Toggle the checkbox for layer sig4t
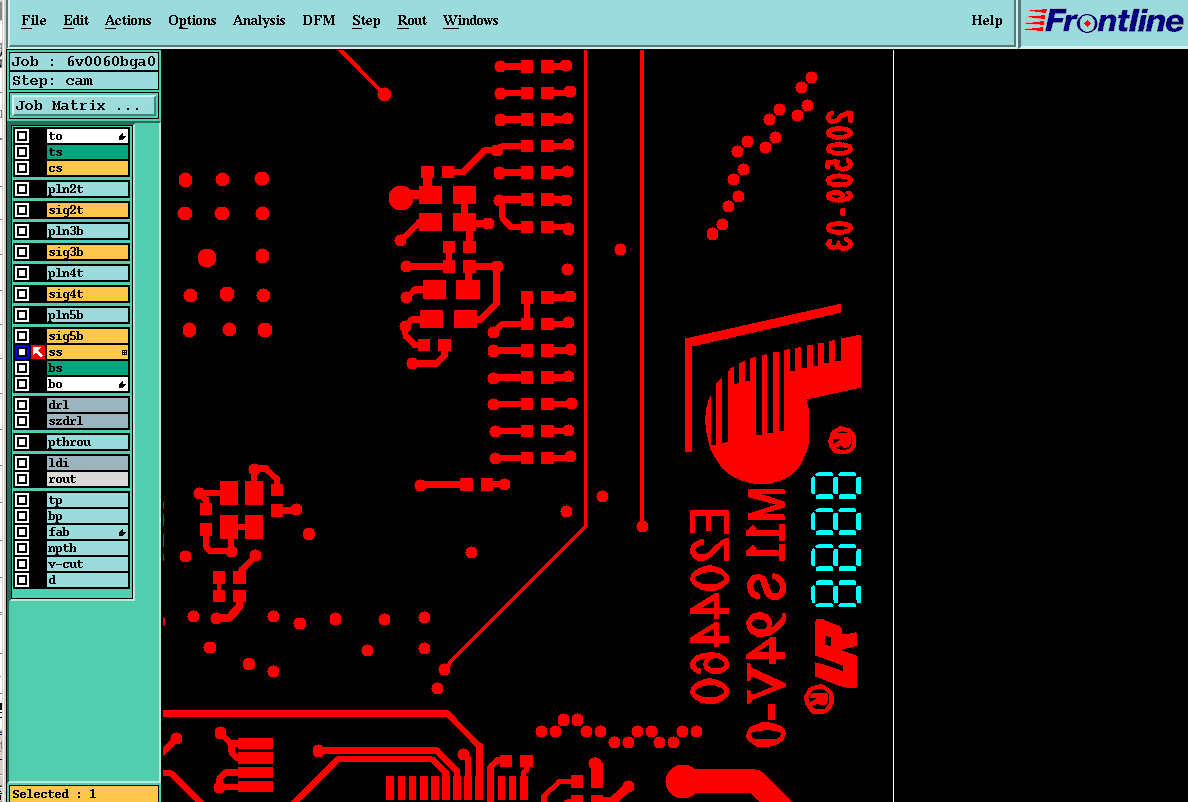 [x=22, y=294]
